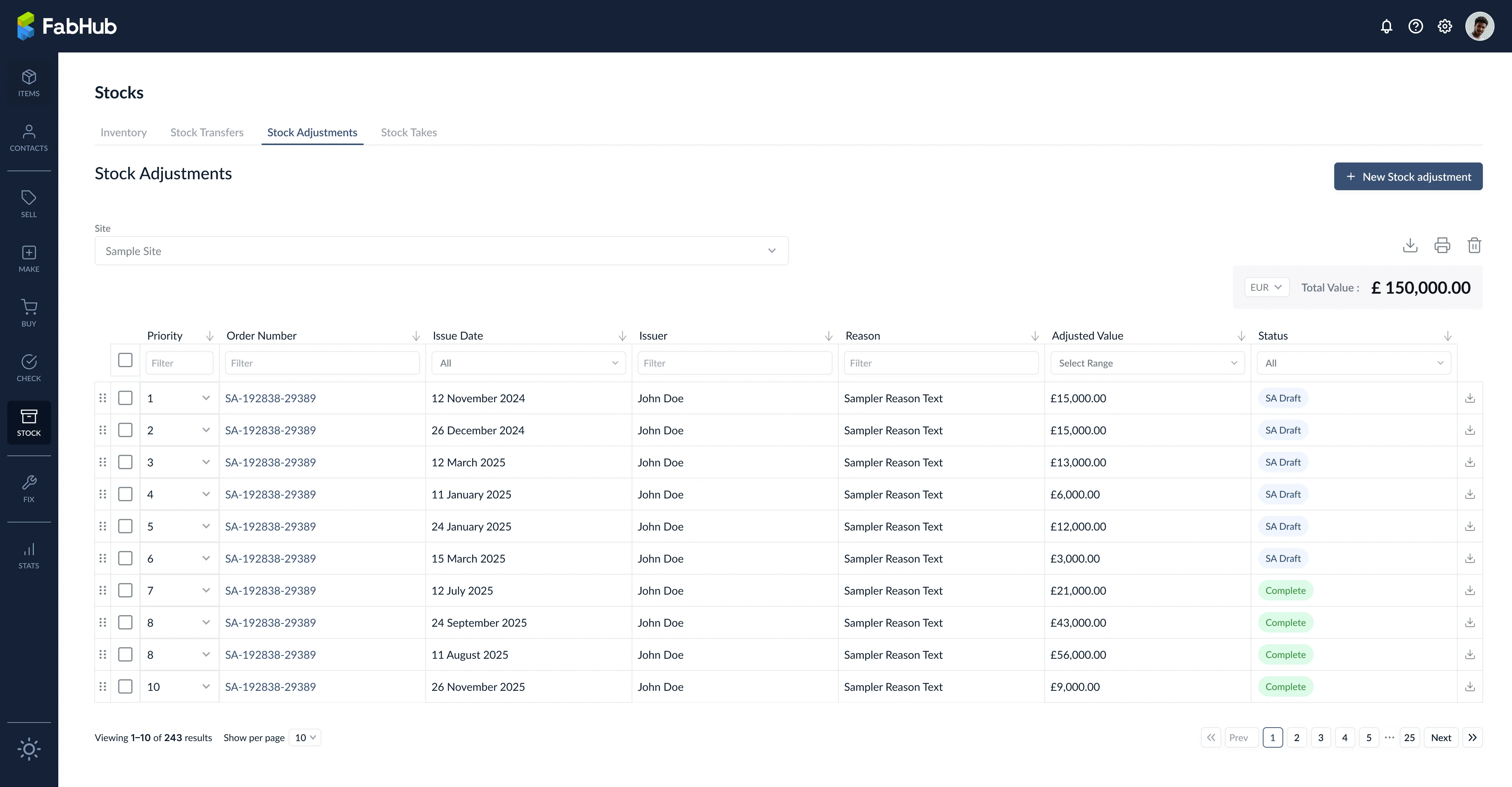
Task: Open notifications bell
Action: (1386, 26)
